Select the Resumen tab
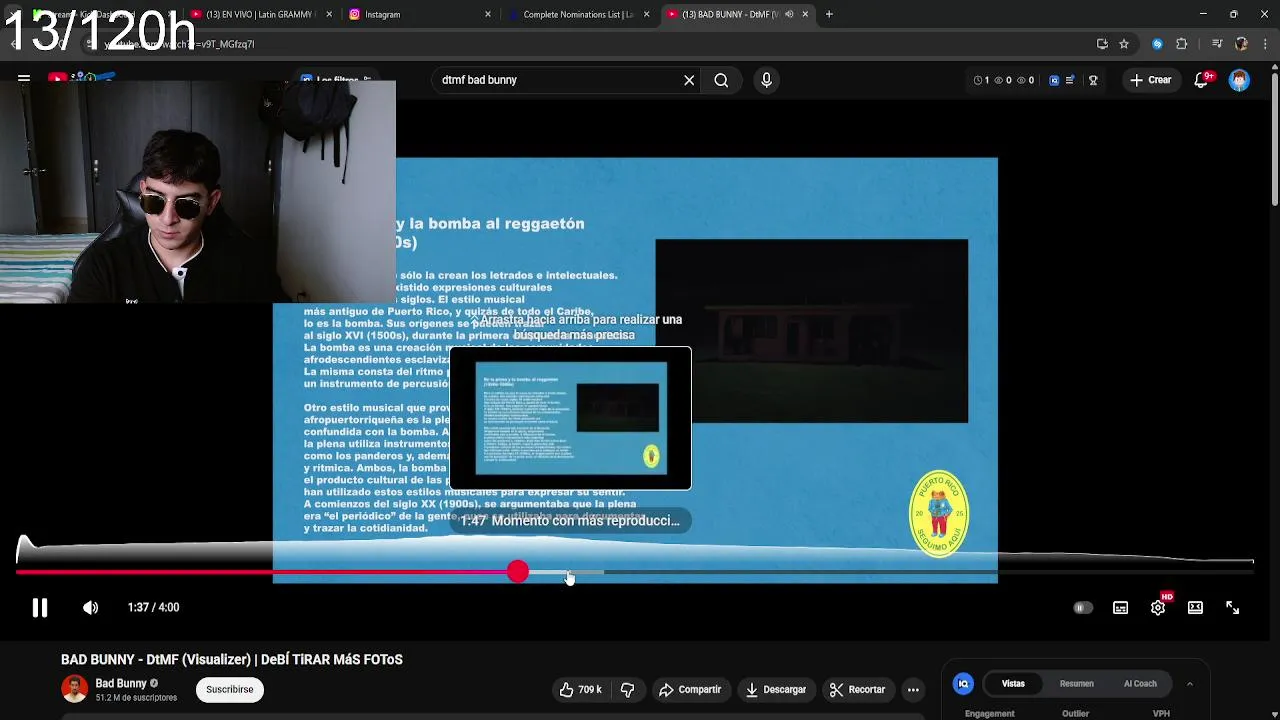Viewport: 1280px width, 720px height. click(x=1076, y=684)
